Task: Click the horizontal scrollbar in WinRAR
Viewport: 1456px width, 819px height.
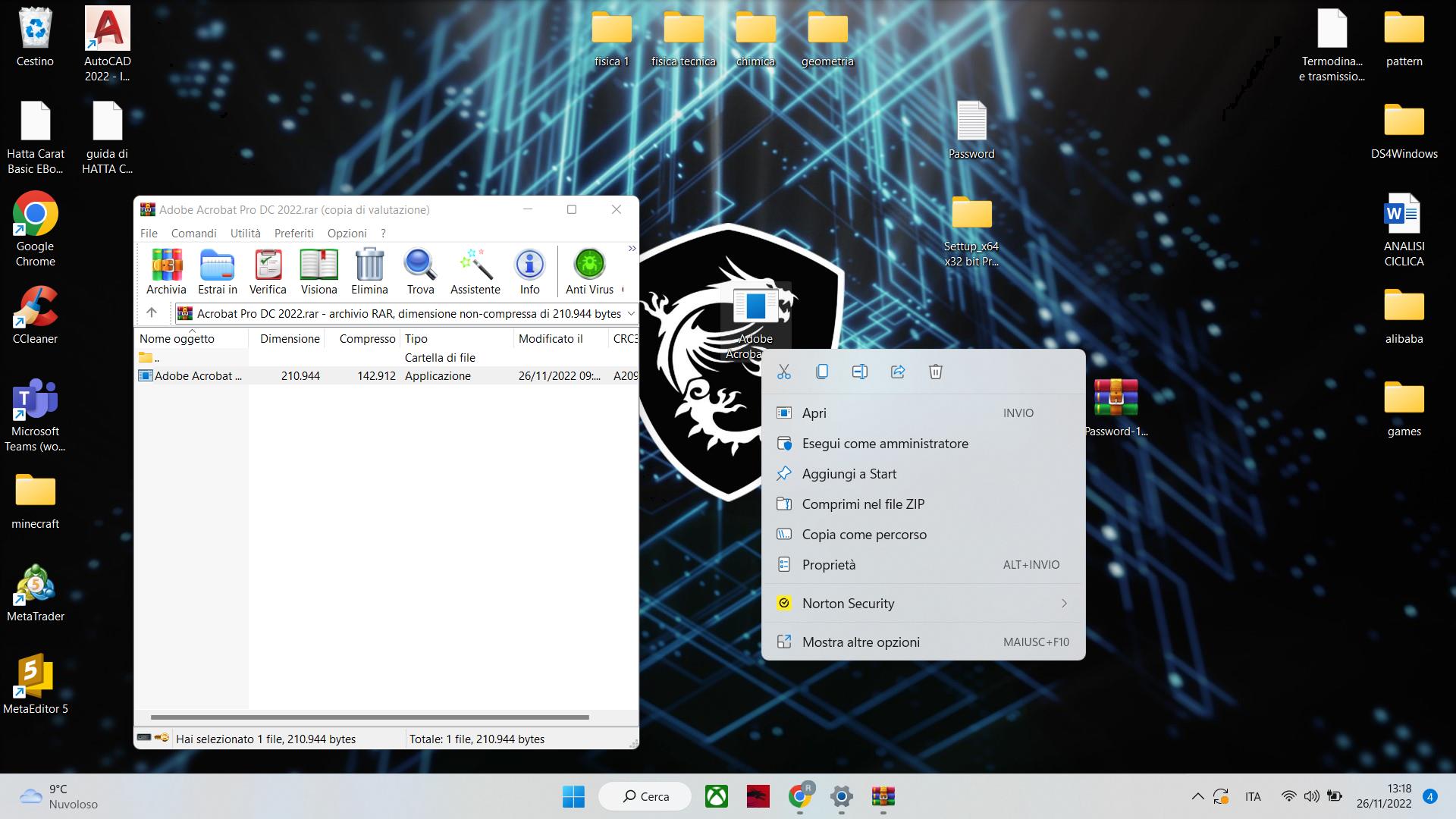Action: 369,717
